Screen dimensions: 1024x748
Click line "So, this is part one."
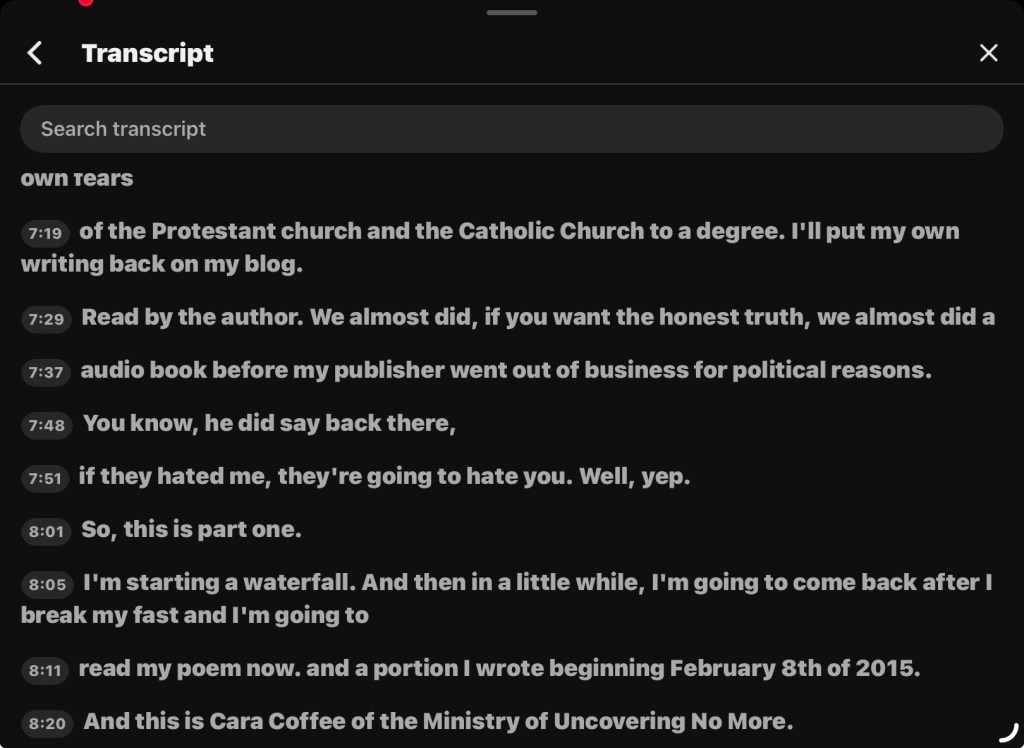191,530
